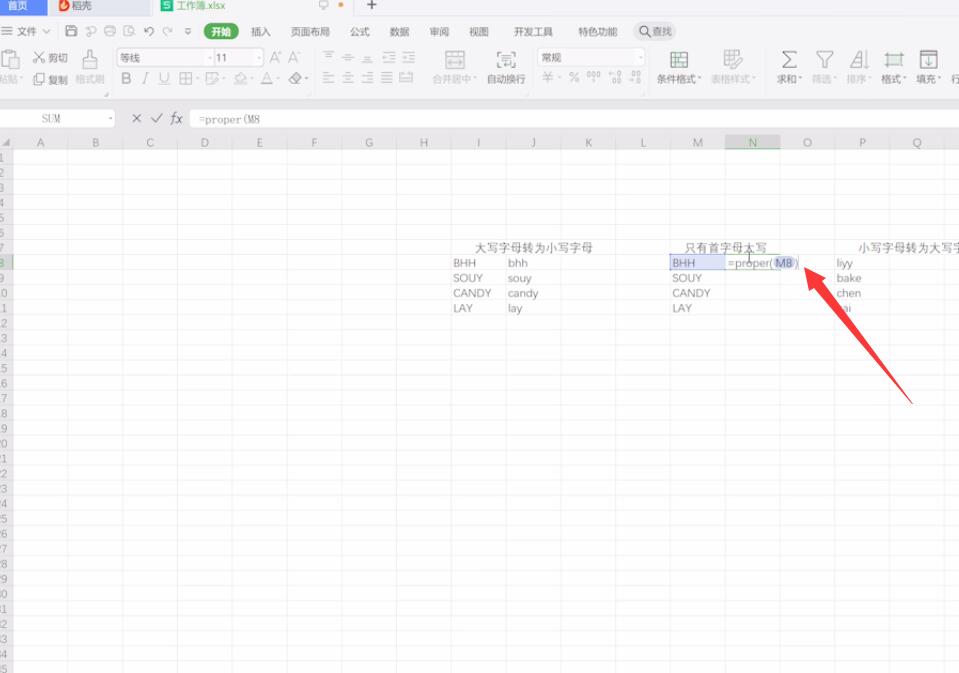Open the 审阅 ribbon tab
The image size is (959, 673).
coord(439,31)
